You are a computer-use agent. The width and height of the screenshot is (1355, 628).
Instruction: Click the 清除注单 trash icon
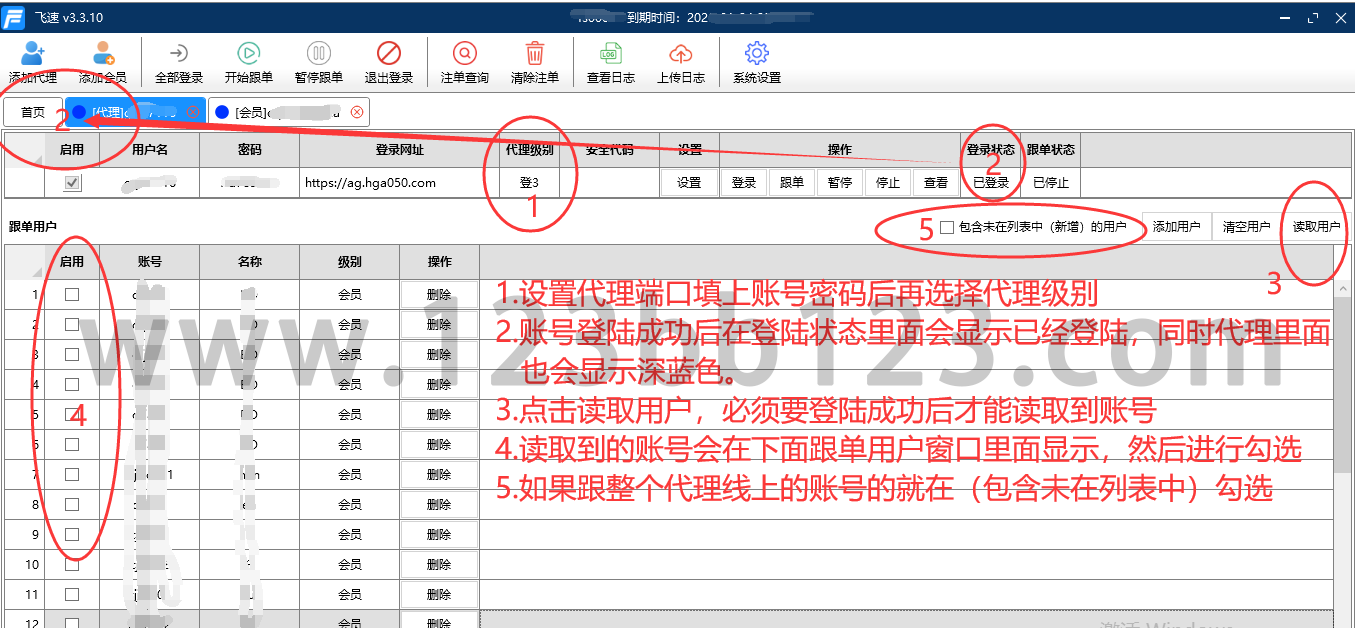pos(535,55)
